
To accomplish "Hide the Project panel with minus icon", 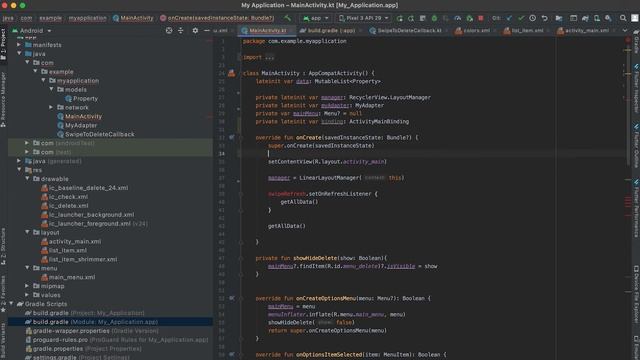I will (207, 31).
